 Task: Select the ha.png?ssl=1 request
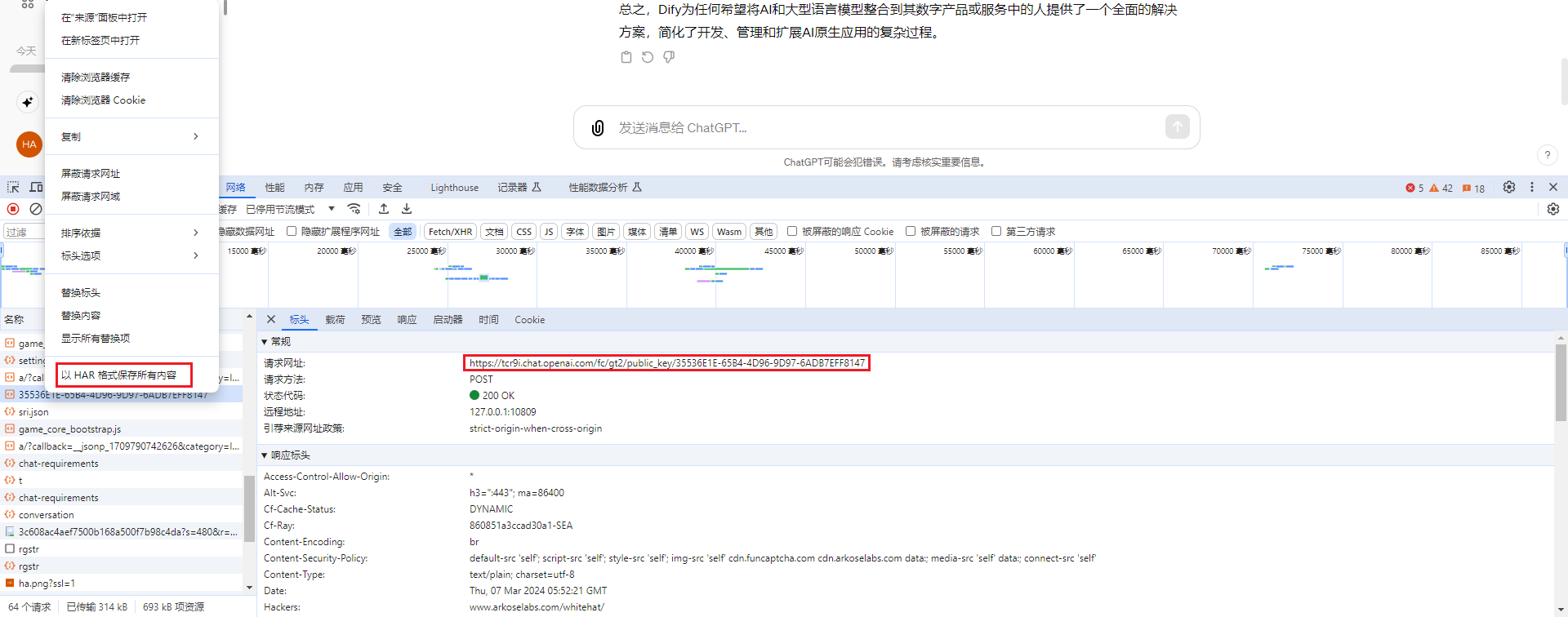coord(122,583)
